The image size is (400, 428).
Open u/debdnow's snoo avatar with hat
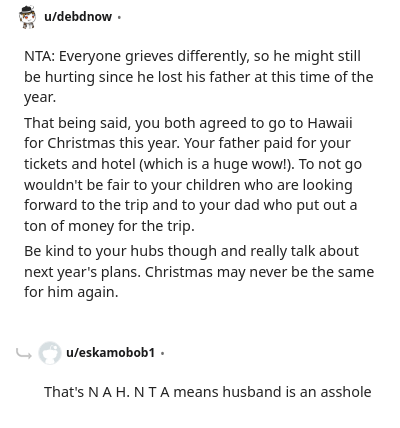[27, 17]
